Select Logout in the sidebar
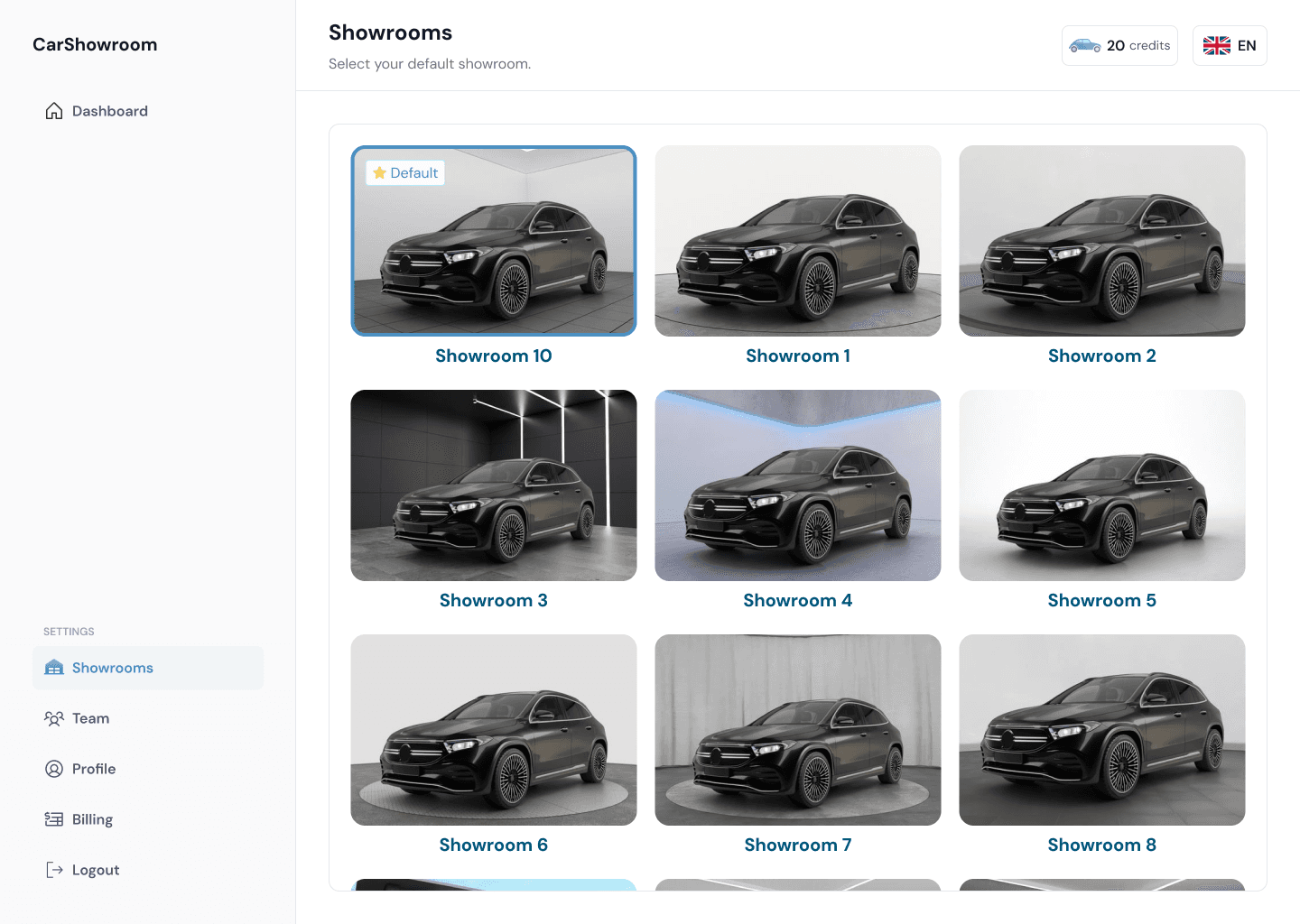This screenshot has width=1300, height=924. click(148, 870)
